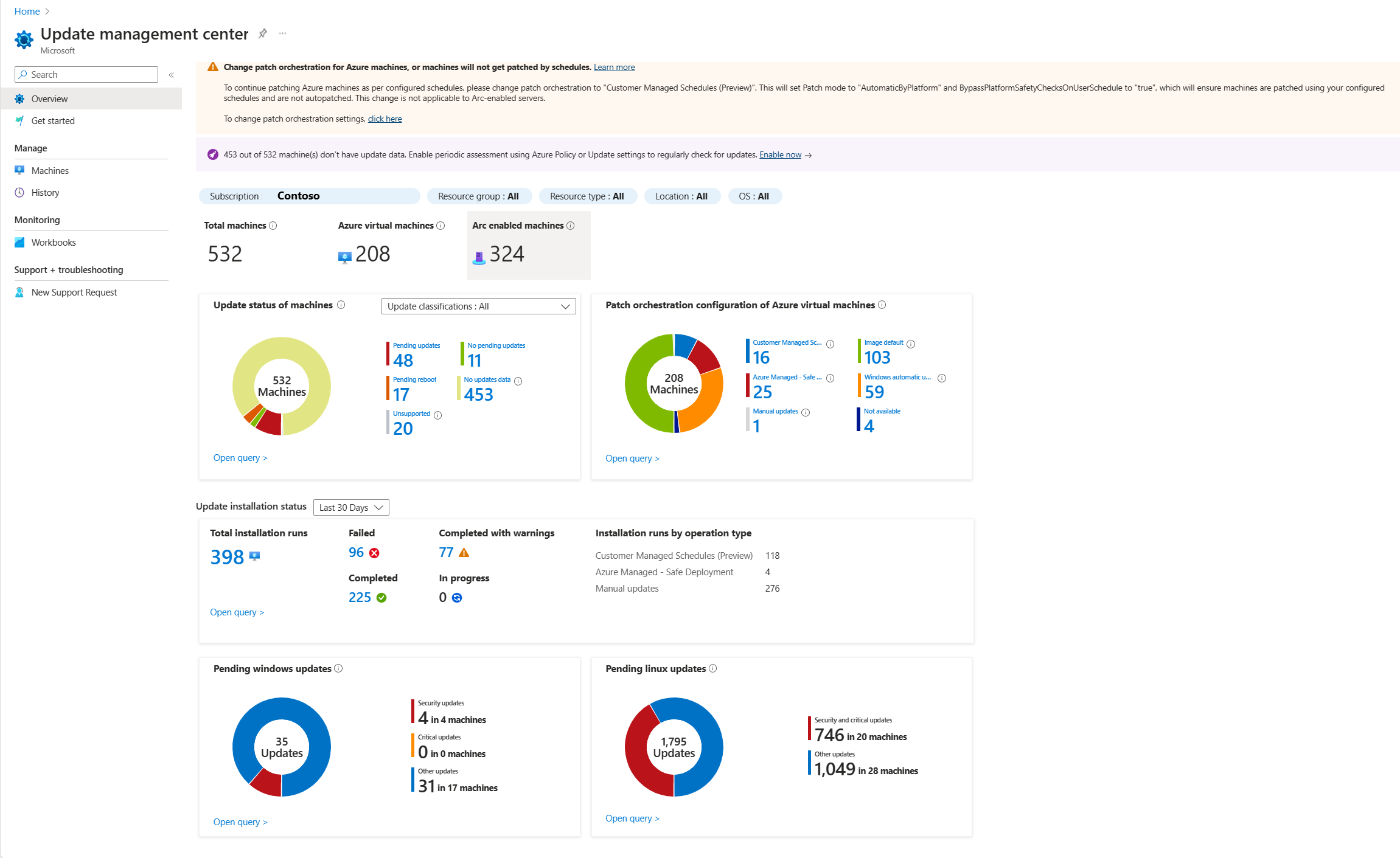Open the Resource type filter
This screenshot has width=1400, height=858.
pyautogui.click(x=587, y=196)
